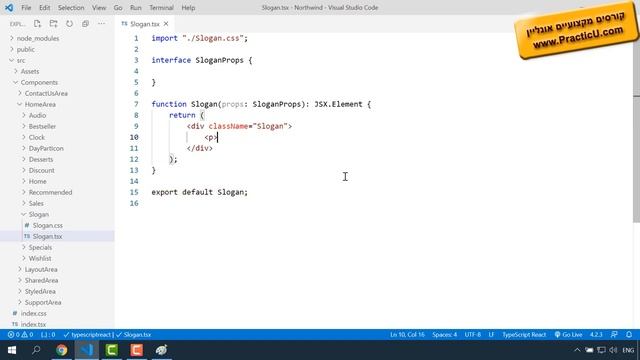Open the green Camtasia taskbar icon
The image size is (640, 360).
(x=112, y=350)
